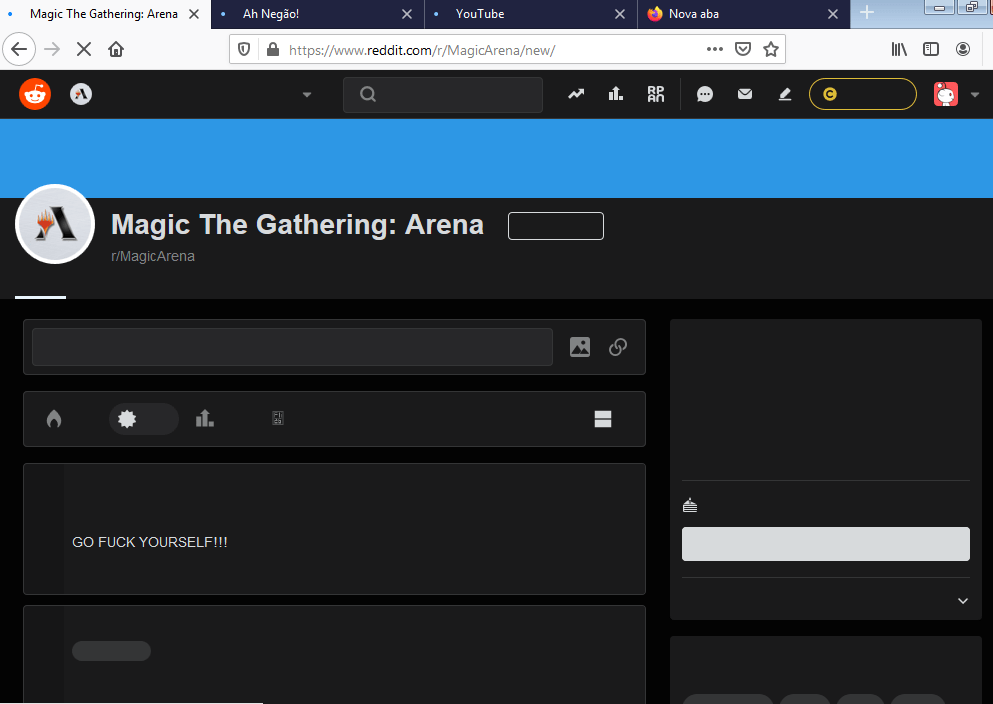The height and width of the screenshot is (704, 993).
Task: Click the image post icon
Action: (x=580, y=347)
